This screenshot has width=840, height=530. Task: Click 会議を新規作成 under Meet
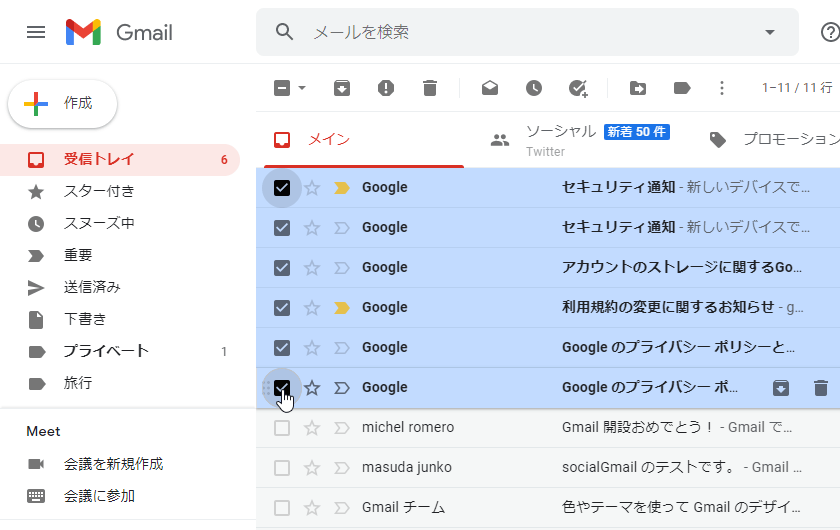coord(113,464)
